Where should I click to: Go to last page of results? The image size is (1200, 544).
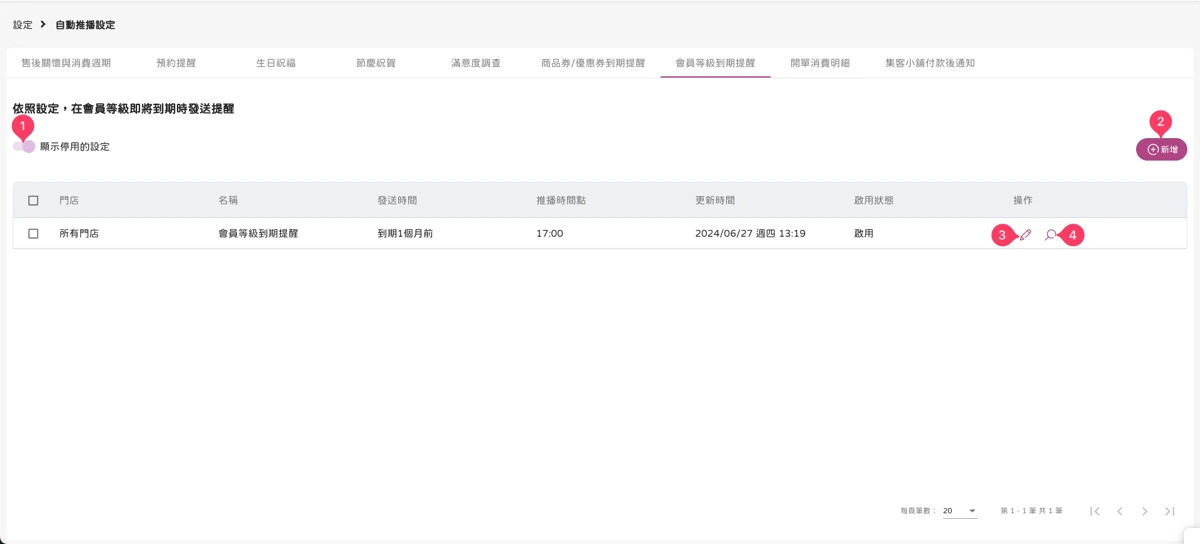(1169, 511)
